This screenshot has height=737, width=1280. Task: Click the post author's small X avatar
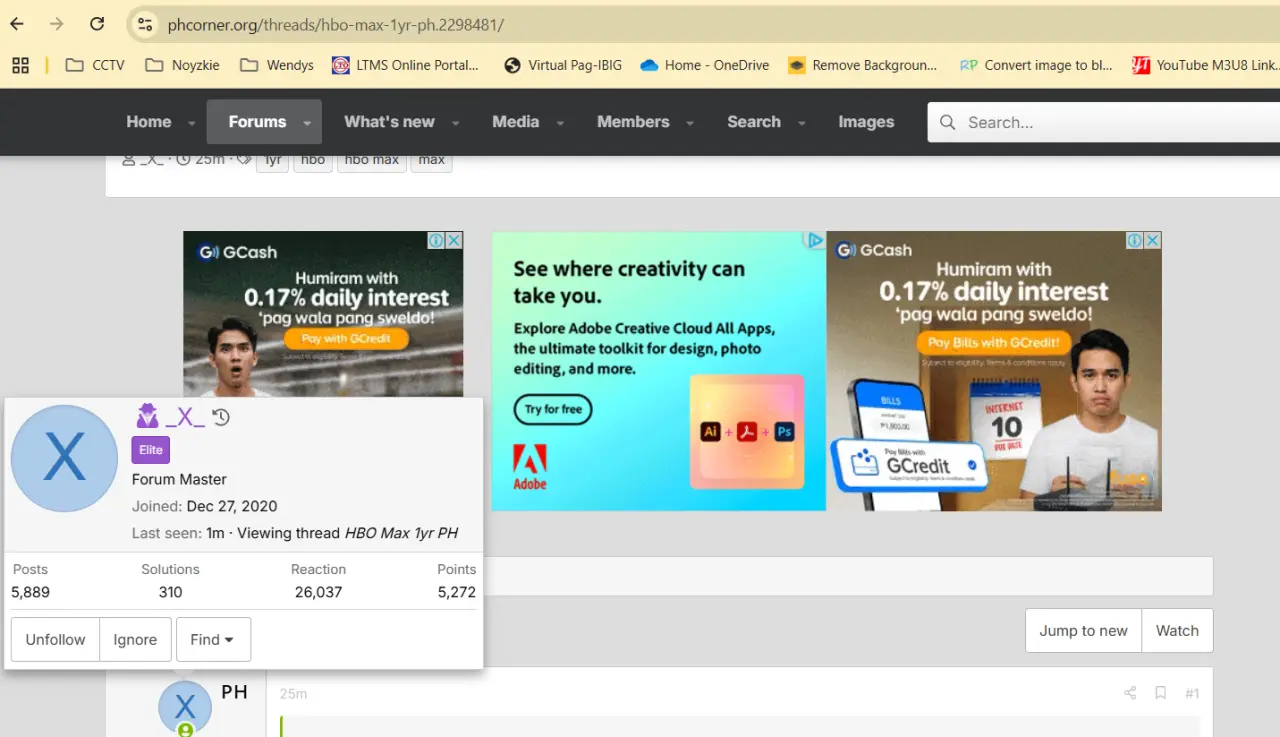tap(185, 707)
